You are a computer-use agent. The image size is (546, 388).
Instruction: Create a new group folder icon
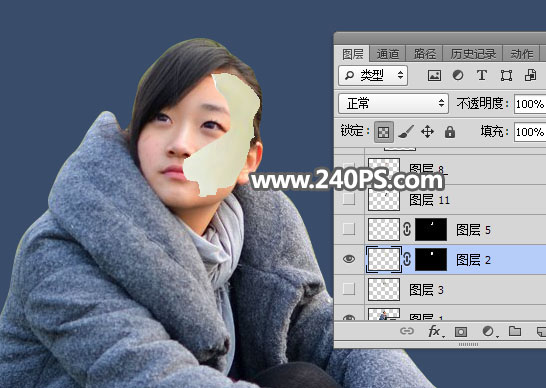coord(515,331)
